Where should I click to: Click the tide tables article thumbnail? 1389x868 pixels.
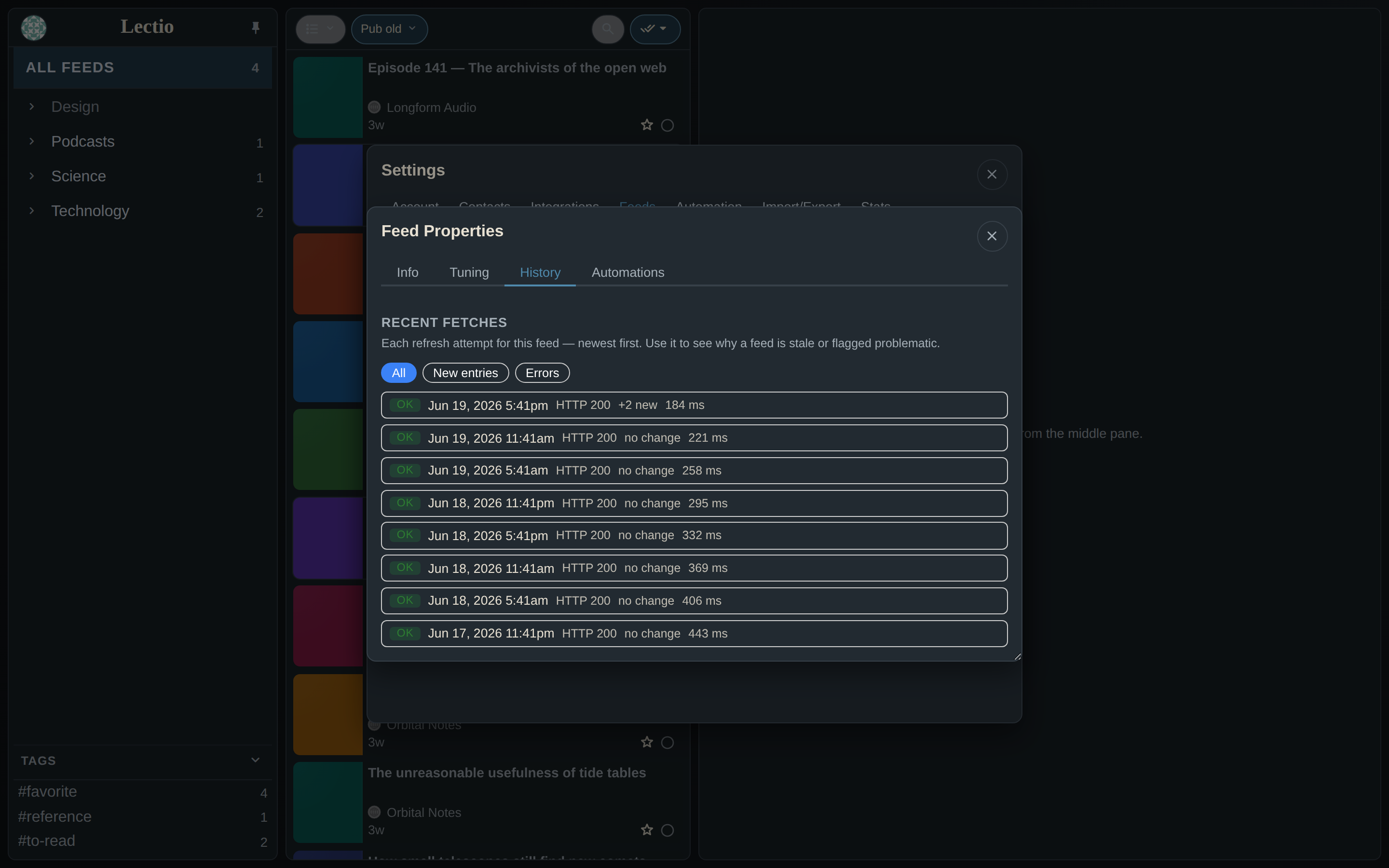[x=328, y=802]
